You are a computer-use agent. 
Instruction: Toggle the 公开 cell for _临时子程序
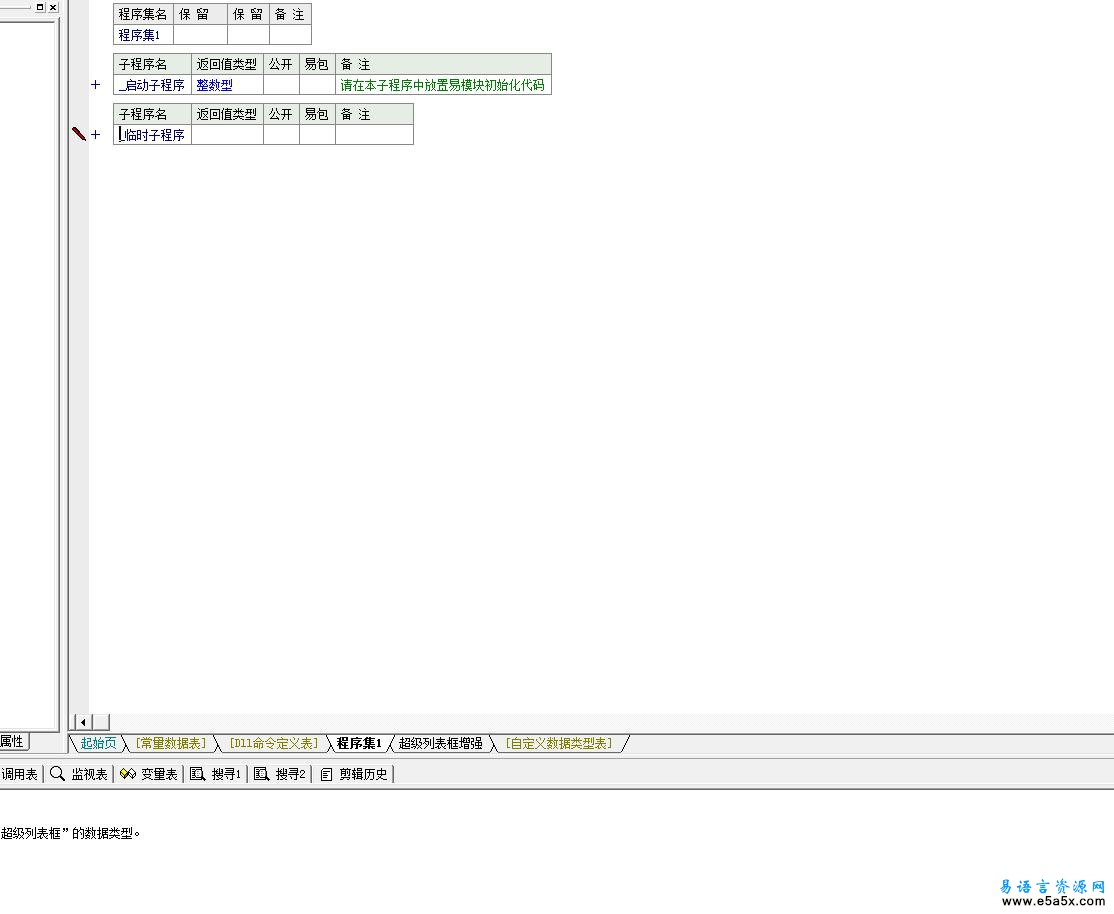[x=281, y=134]
